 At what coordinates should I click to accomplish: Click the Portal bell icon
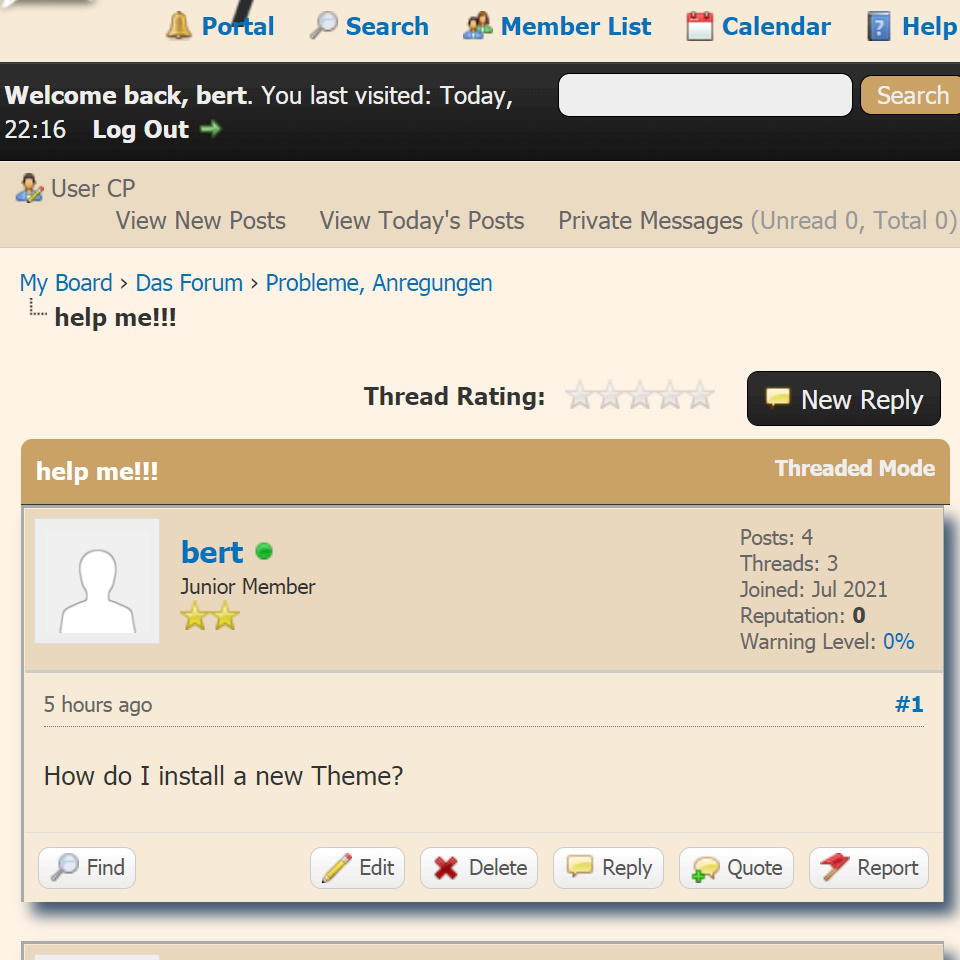pos(179,26)
